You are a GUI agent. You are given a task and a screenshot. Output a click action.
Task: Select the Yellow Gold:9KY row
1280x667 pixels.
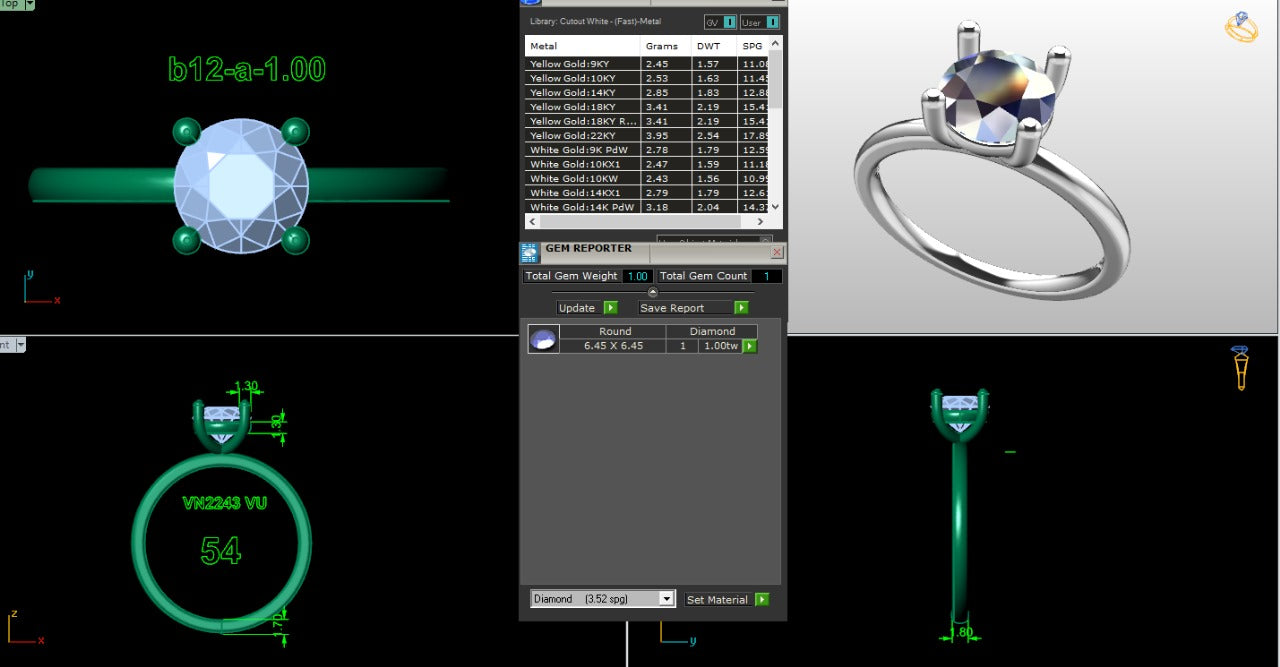point(647,64)
